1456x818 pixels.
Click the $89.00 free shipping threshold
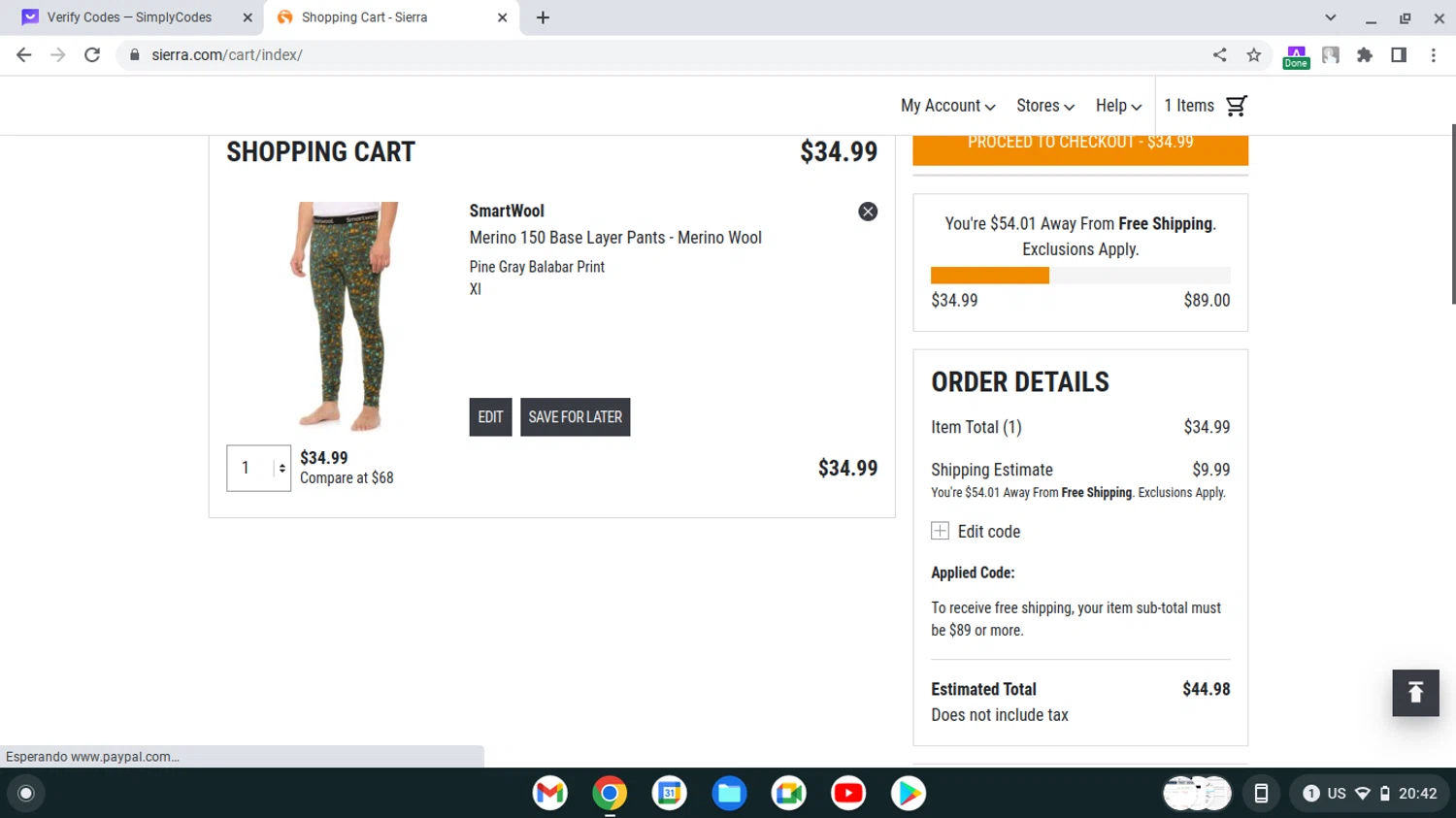pyautogui.click(x=1207, y=301)
